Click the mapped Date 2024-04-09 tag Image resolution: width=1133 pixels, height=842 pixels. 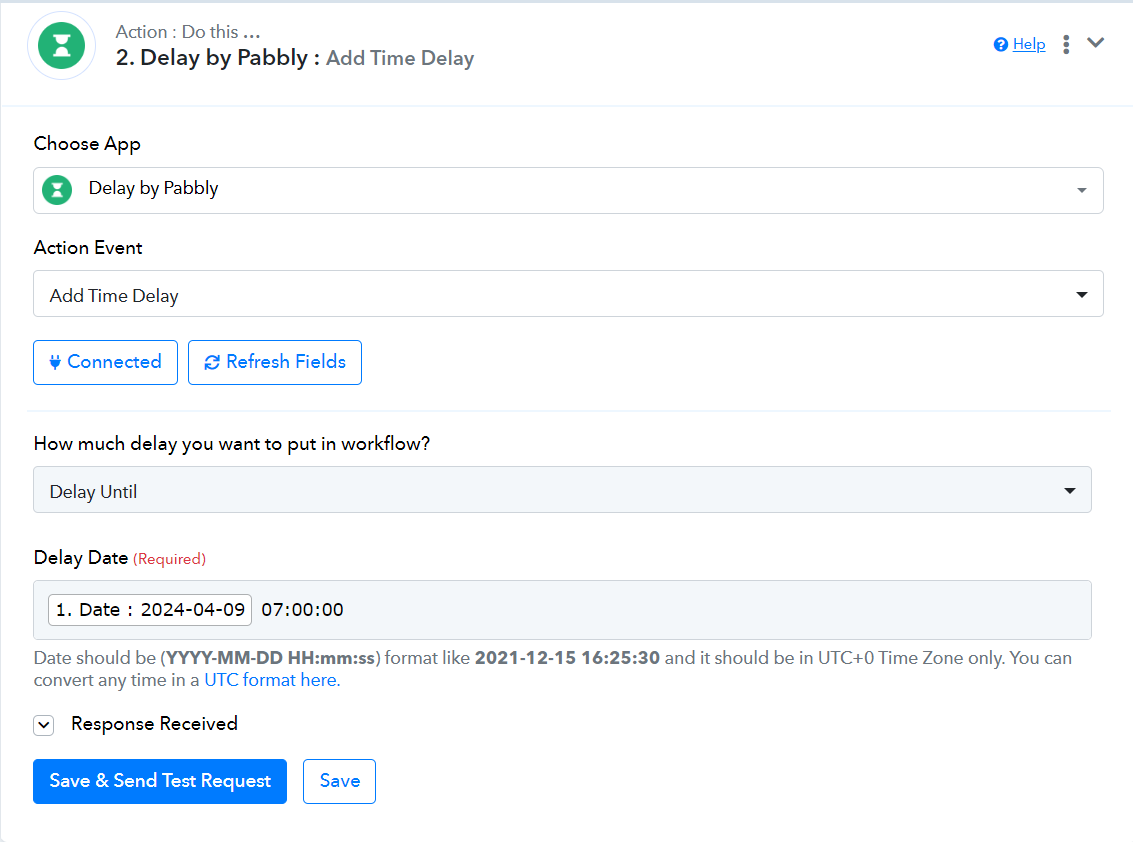[x=150, y=610]
